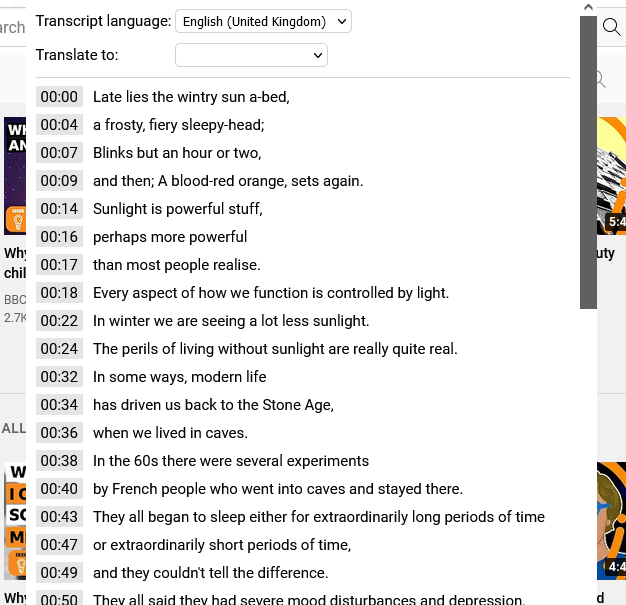Open the video thumbnail showing 5:4 duration

point(611,176)
